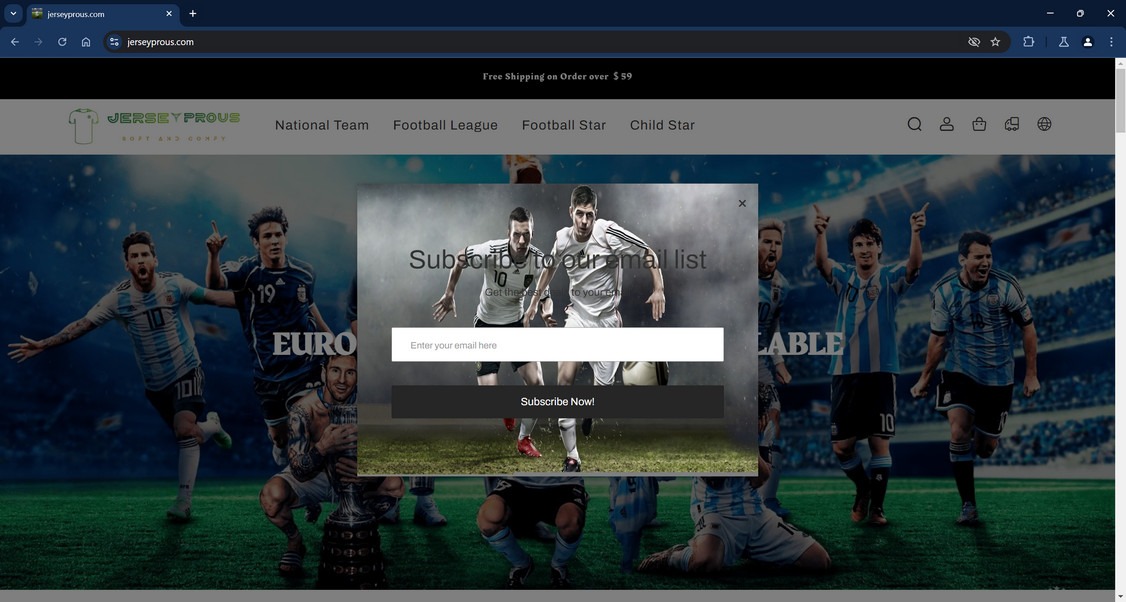Expand the tab search dropdown
Viewport: 1126px width, 602px height.
click(x=13, y=14)
